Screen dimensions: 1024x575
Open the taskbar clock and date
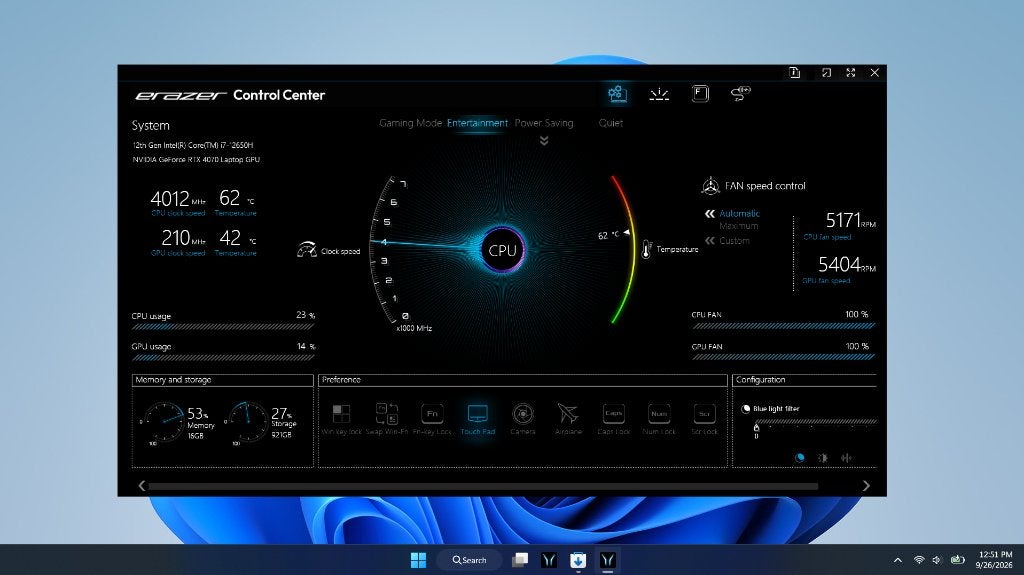pos(994,560)
